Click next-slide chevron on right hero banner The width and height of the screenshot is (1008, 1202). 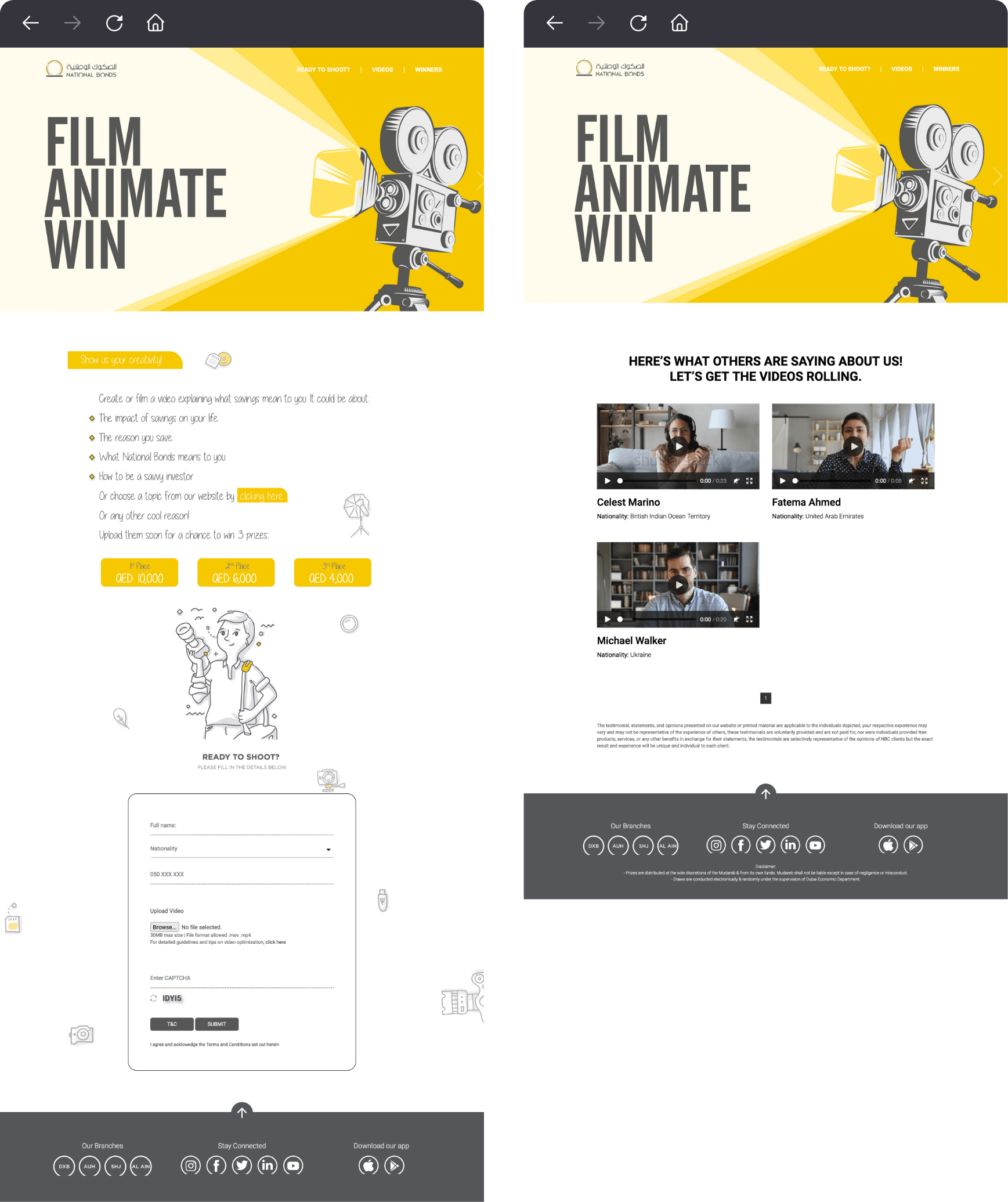[998, 176]
